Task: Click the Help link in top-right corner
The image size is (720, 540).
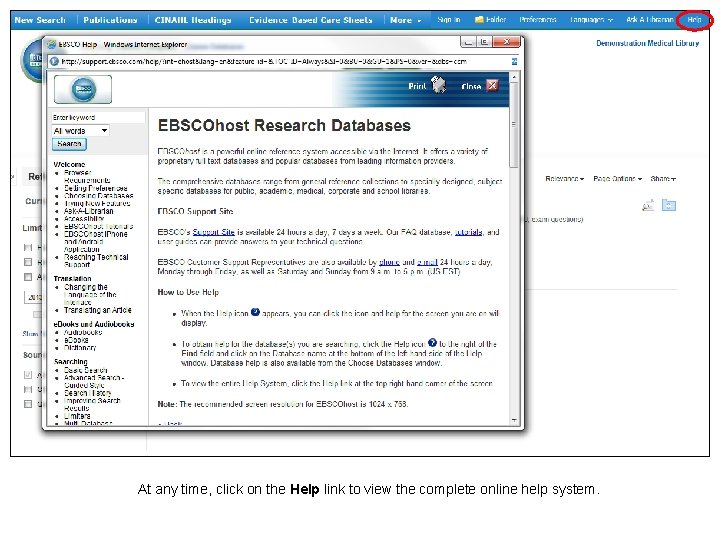Action: [x=694, y=20]
